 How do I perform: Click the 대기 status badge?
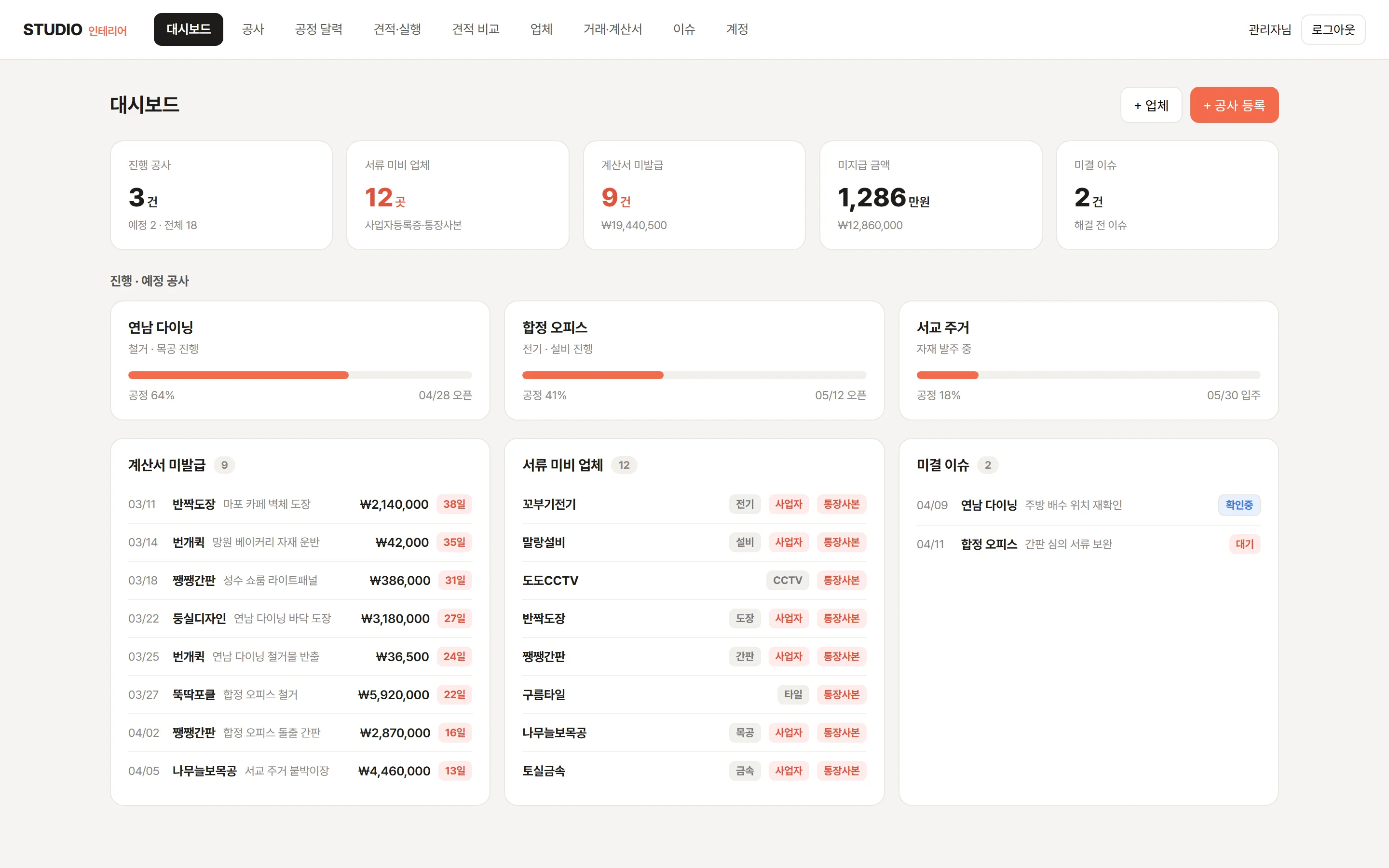tap(1244, 544)
